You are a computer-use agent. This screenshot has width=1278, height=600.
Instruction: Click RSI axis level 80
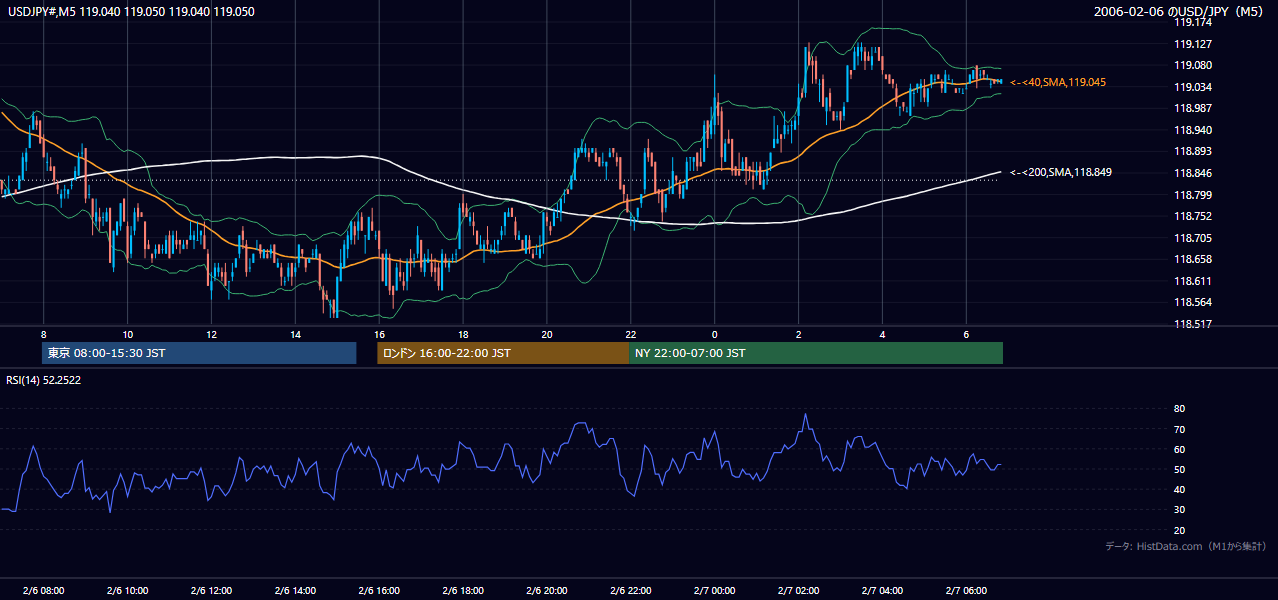1180,409
